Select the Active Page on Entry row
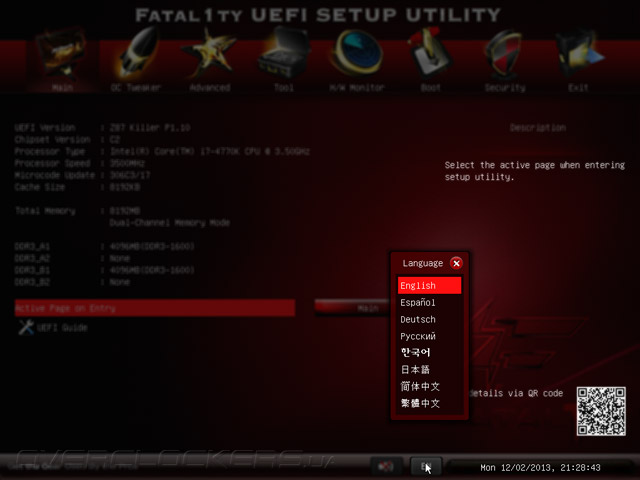 point(155,308)
